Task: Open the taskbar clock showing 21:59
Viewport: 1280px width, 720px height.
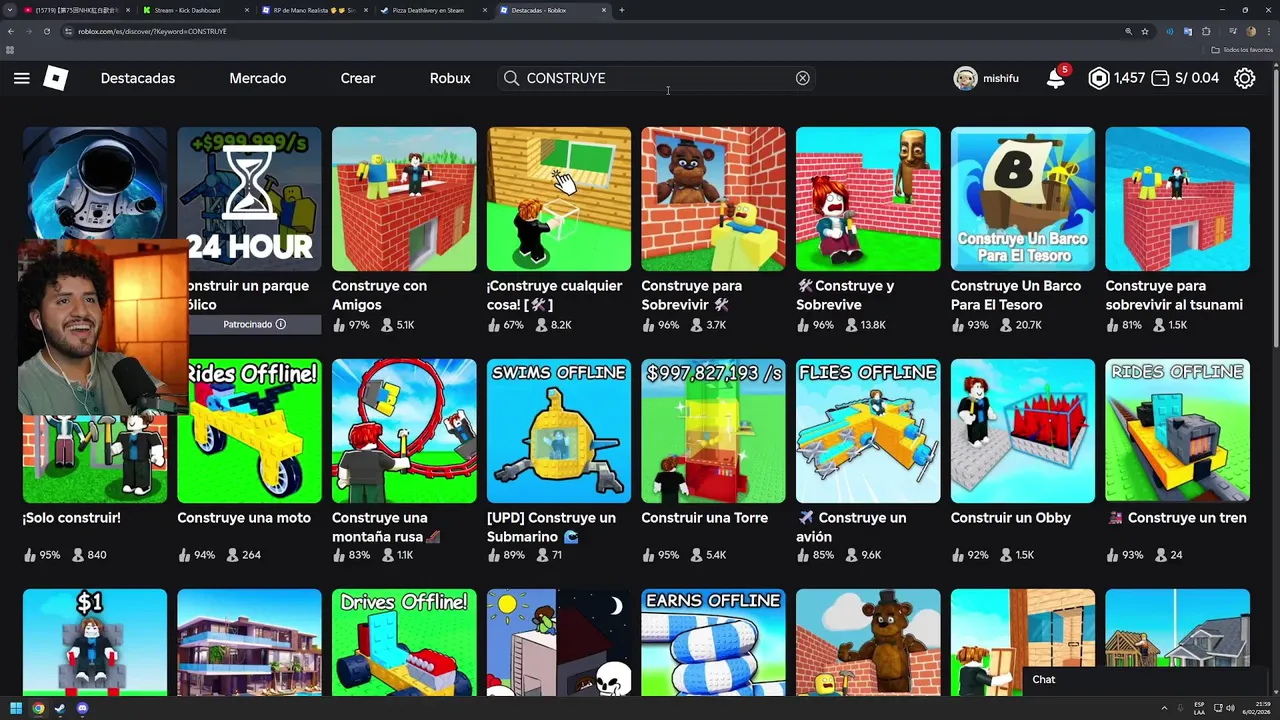Action: (1258, 708)
